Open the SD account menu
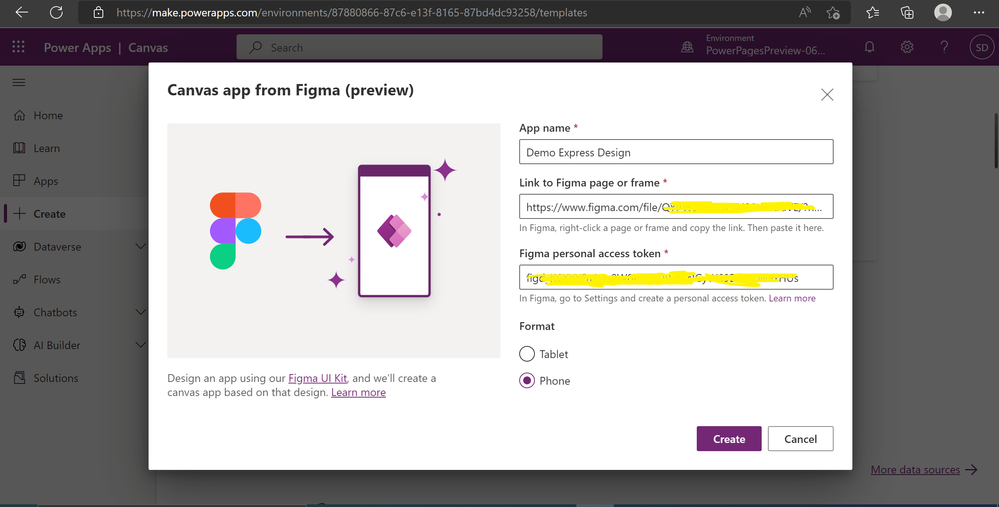This screenshot has width=999, height=507. click(x=982, y=47)
